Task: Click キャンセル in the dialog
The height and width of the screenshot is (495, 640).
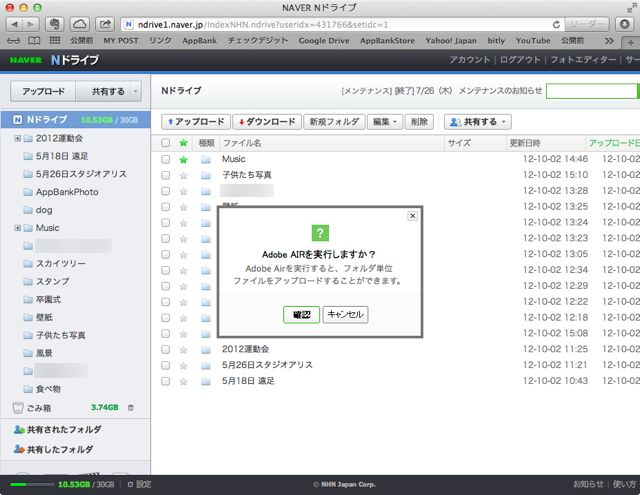Action: (x=345, y=315)
